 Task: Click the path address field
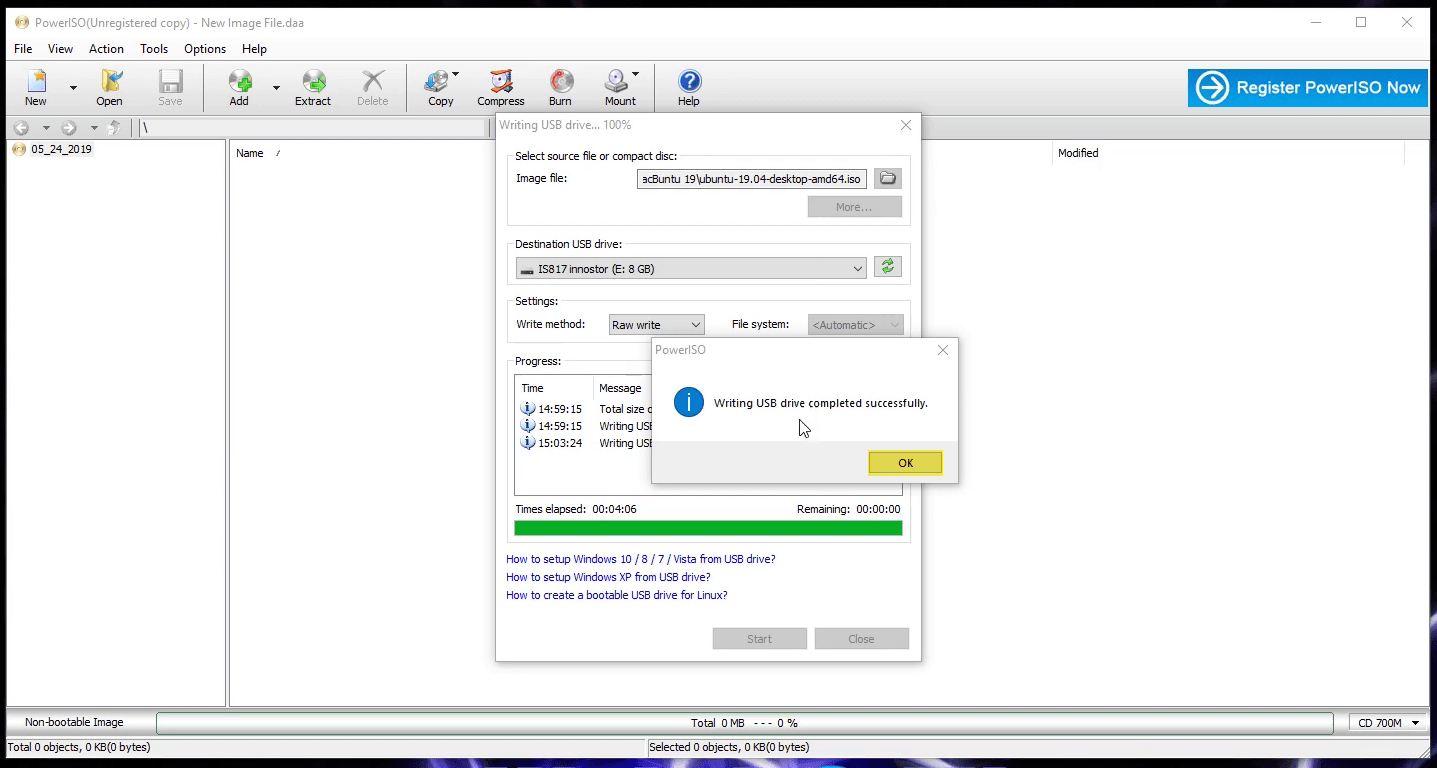312,128
